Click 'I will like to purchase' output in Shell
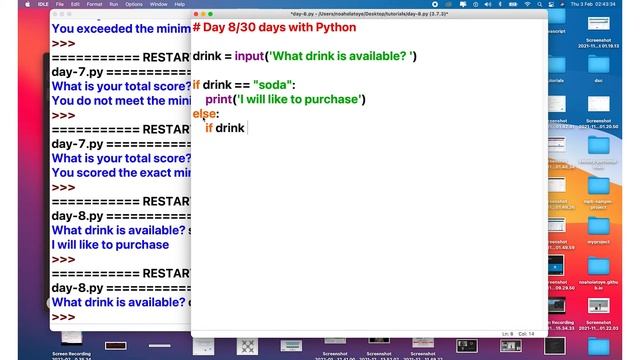The image size is (640, 360). click(x=110, y=245)
